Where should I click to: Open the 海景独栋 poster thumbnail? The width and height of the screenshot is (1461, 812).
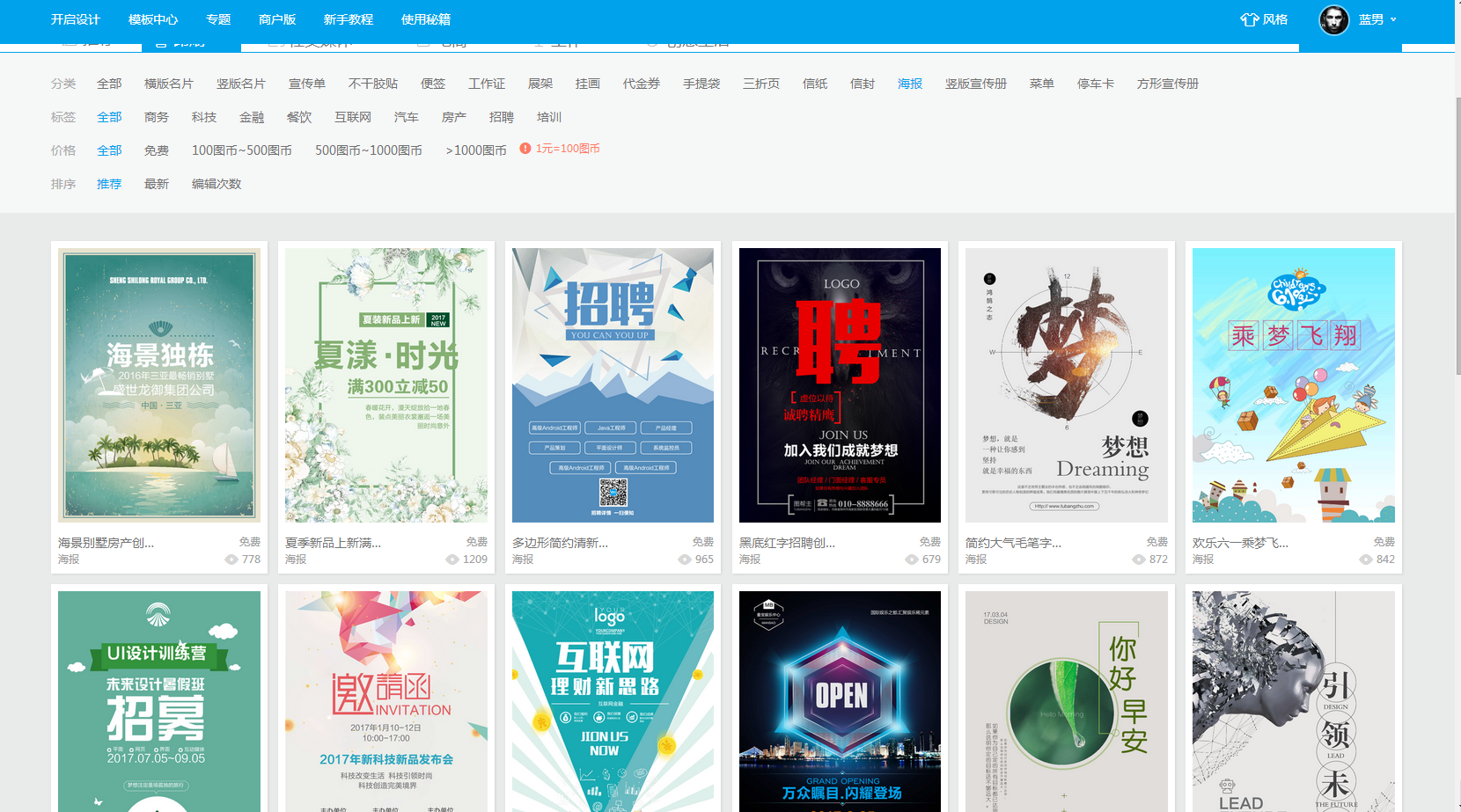coord(159,385)
